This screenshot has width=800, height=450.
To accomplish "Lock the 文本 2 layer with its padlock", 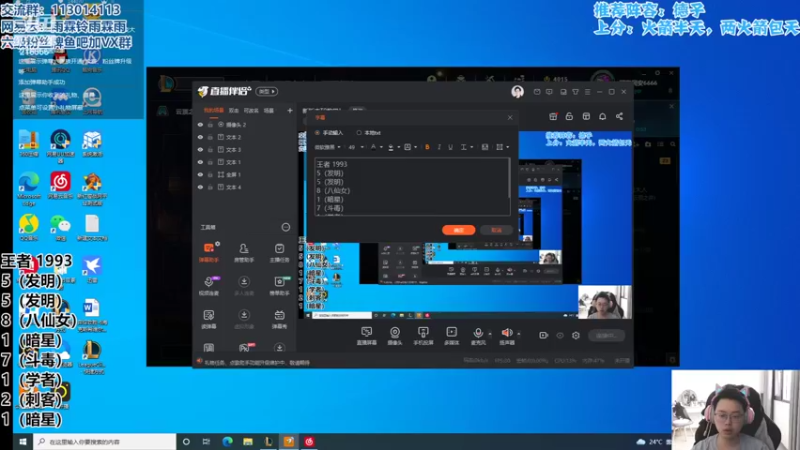I will (210, 137).
